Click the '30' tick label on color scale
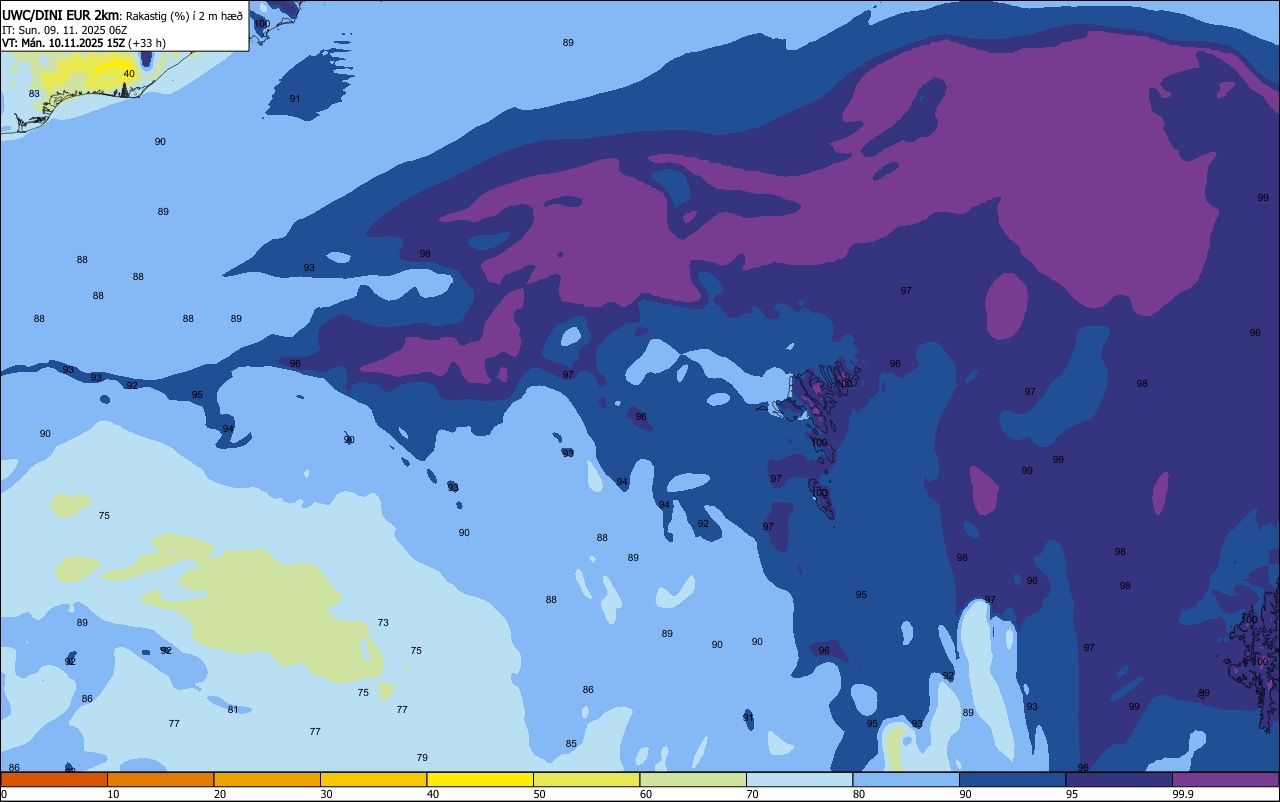1280x802 pixels. 326,794
